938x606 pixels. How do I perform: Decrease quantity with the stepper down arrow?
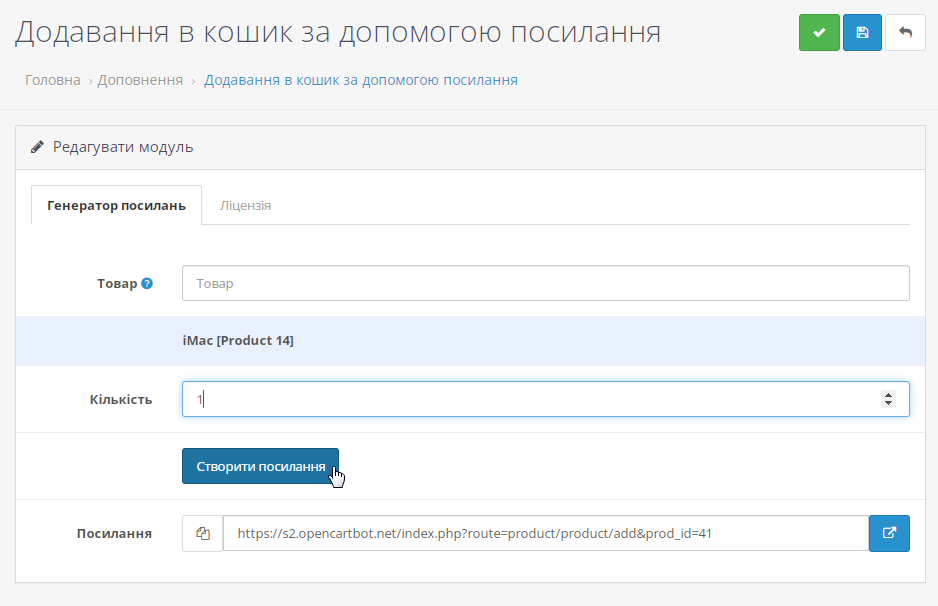pos(888,403)
